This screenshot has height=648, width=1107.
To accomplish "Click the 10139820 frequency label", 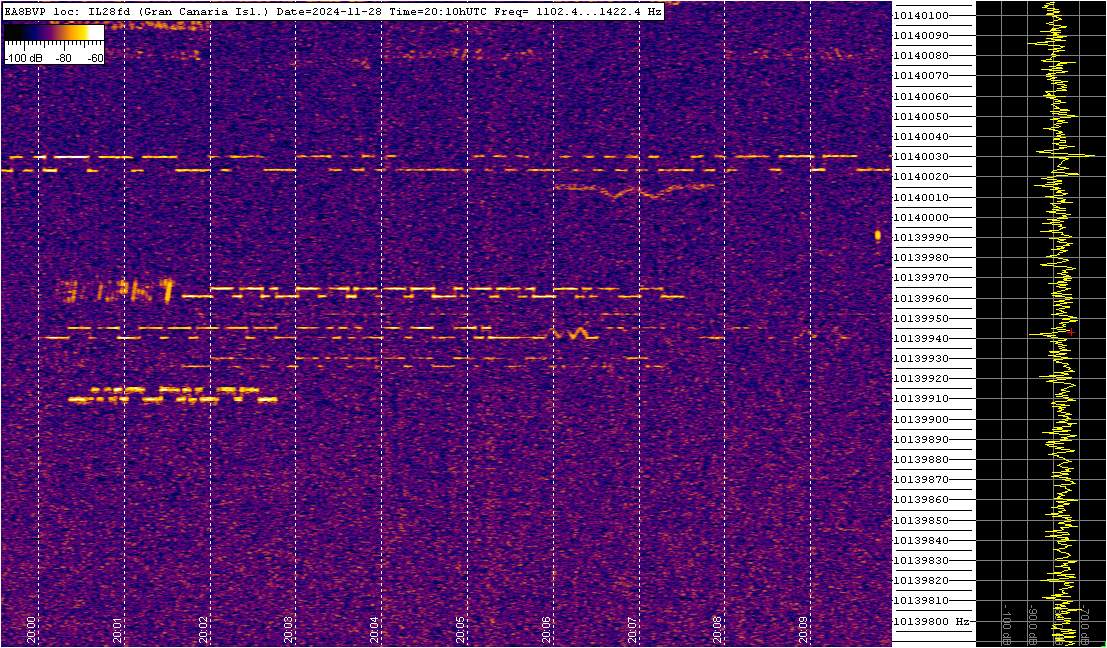I will 921,581.
